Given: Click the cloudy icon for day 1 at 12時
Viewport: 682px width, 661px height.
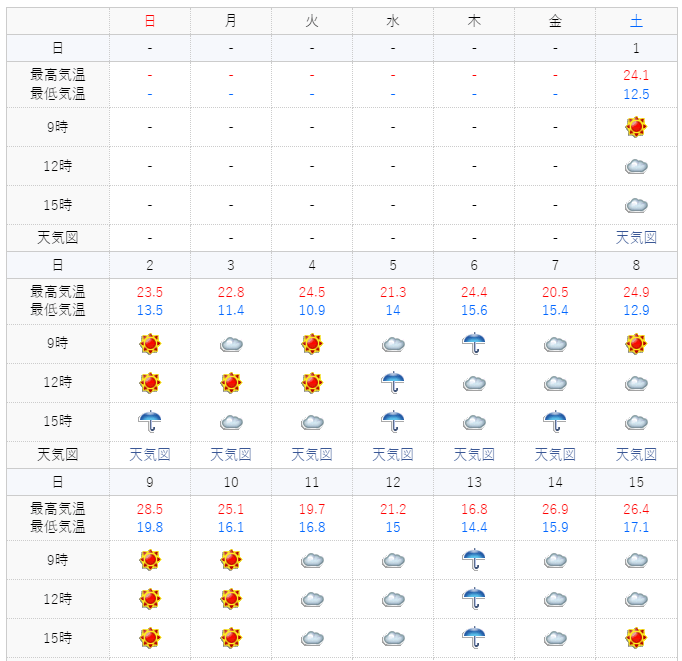Looking at the screenshot, I should pos(636,166).
